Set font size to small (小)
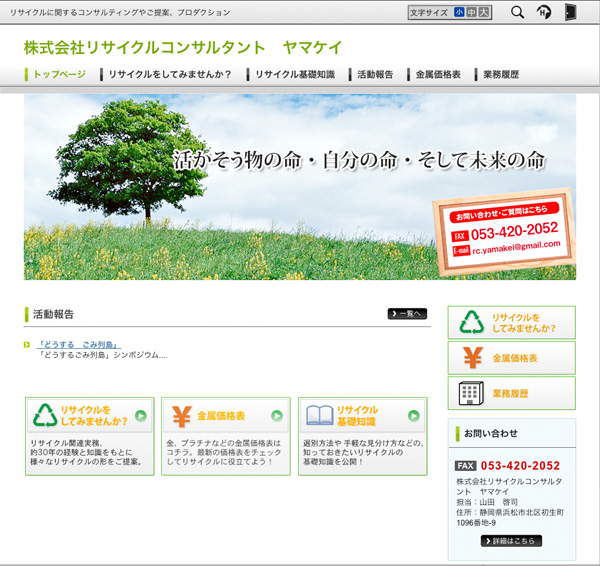600x566 pixels. pos(459,12)
